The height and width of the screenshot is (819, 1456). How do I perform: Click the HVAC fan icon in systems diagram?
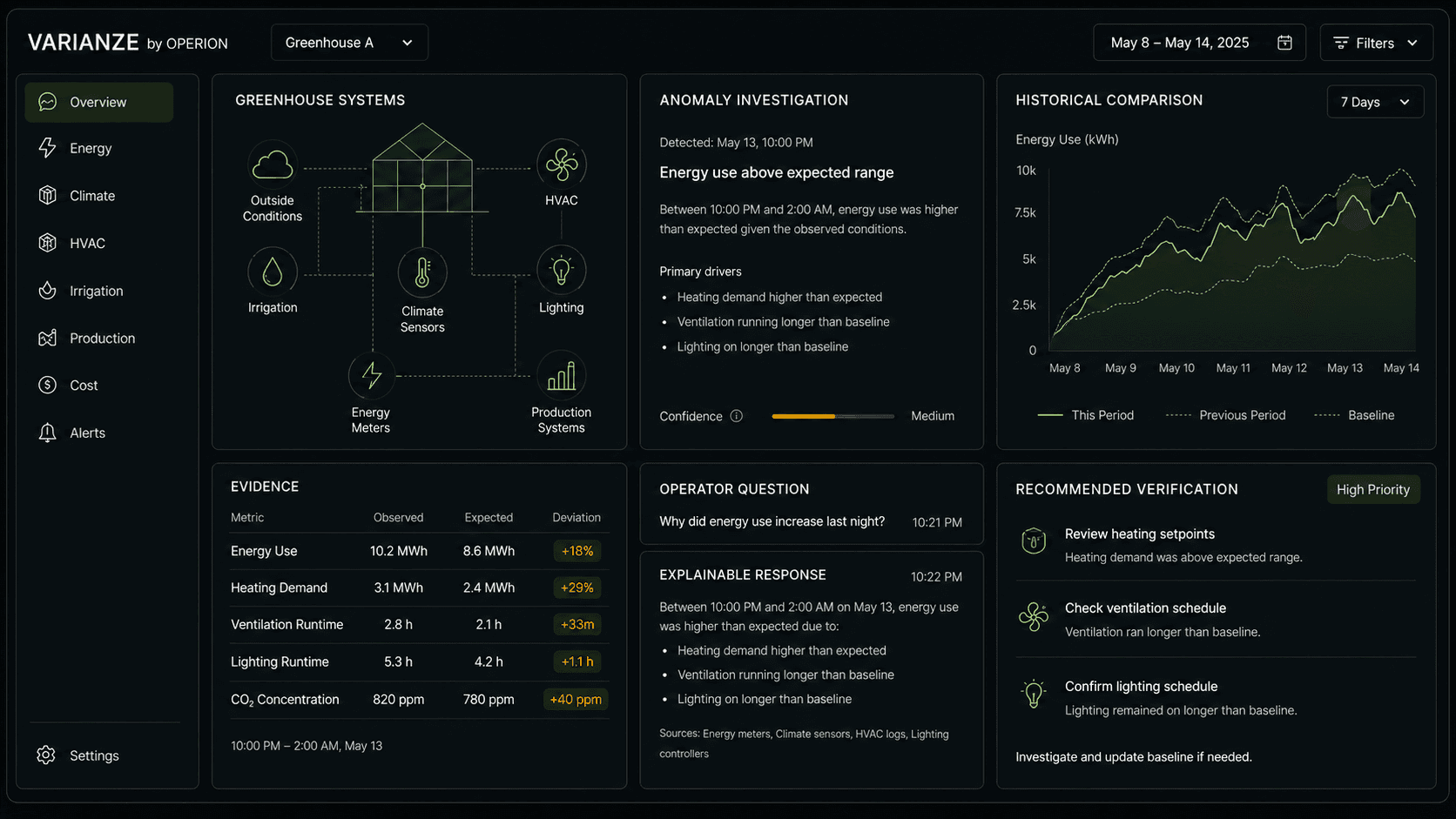(562, 164)
